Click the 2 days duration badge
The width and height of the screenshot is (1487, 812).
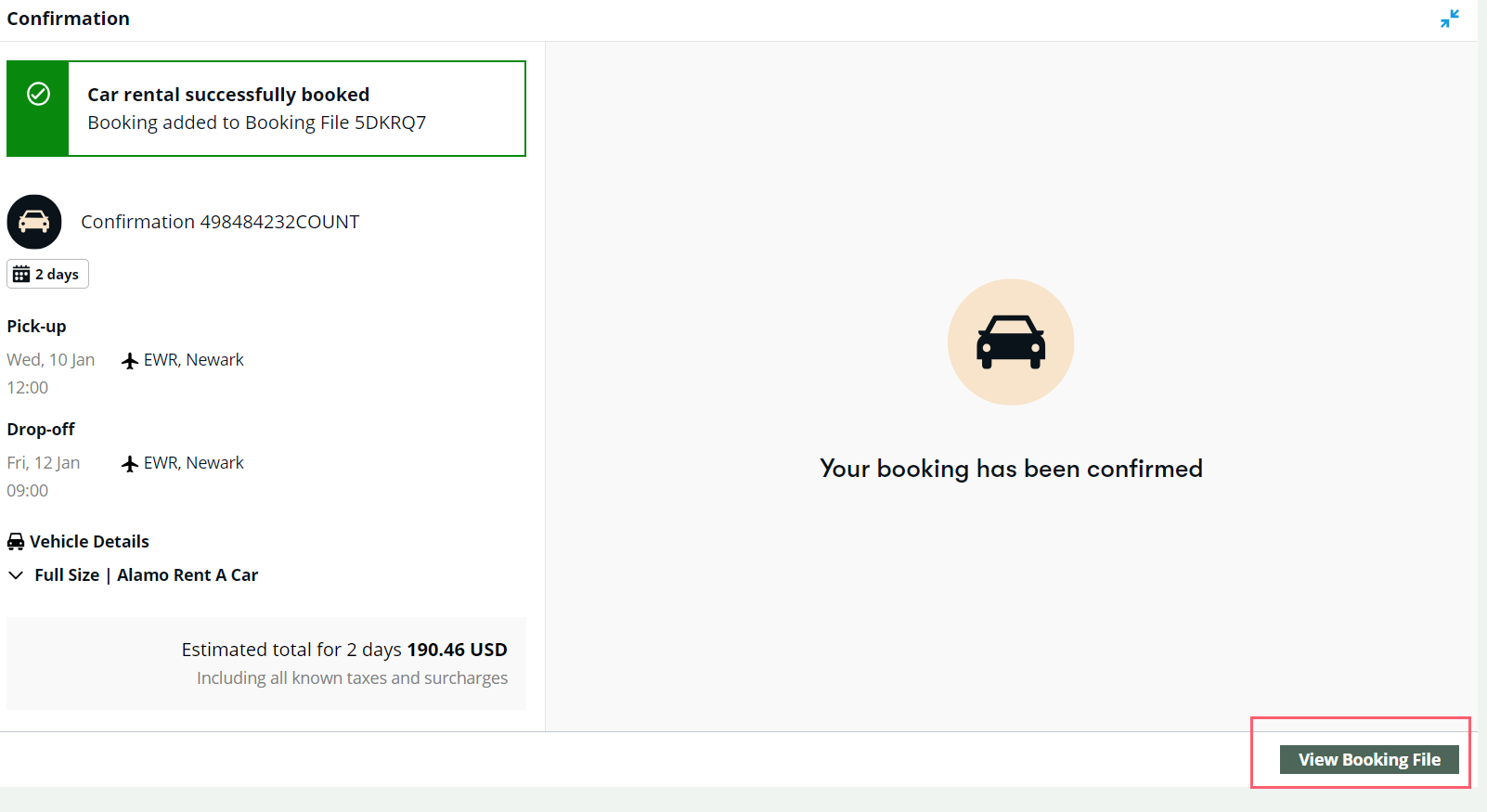47,274
